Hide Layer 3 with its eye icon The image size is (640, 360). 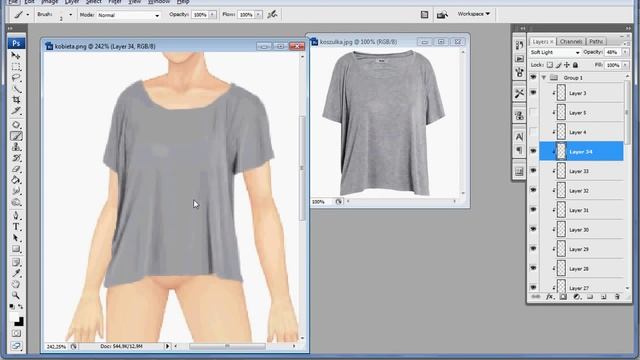point(533,93)
